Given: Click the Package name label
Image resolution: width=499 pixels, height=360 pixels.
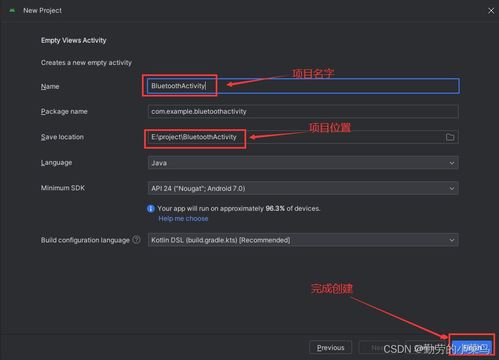Looking at the screenshot, I should pyautogui.click(x=64, y=112).
